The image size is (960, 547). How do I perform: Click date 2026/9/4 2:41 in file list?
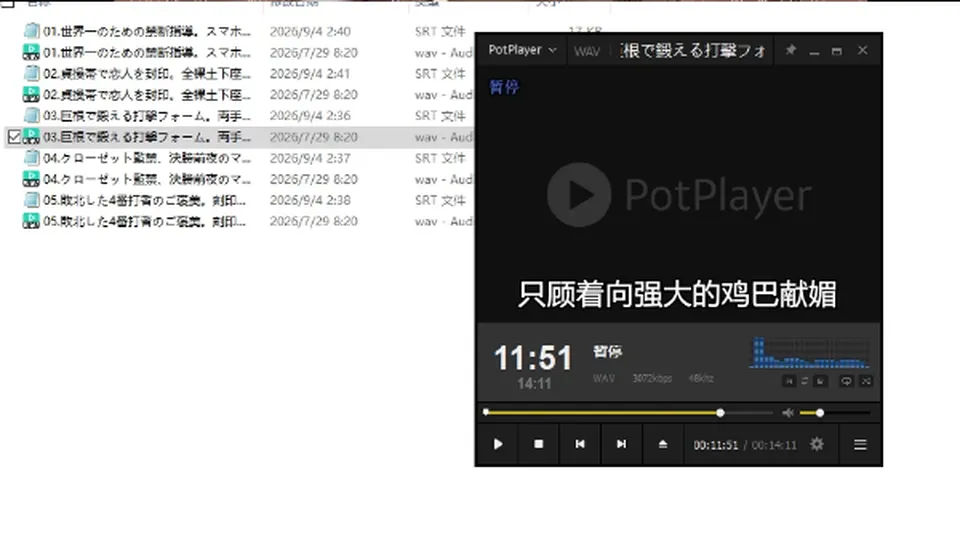click(310, 74)
